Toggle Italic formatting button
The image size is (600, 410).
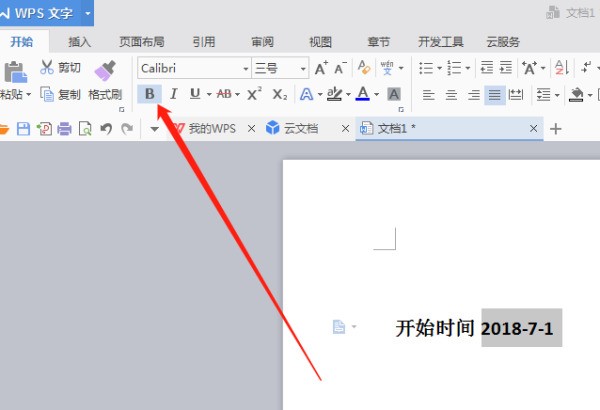coord(174,94)
